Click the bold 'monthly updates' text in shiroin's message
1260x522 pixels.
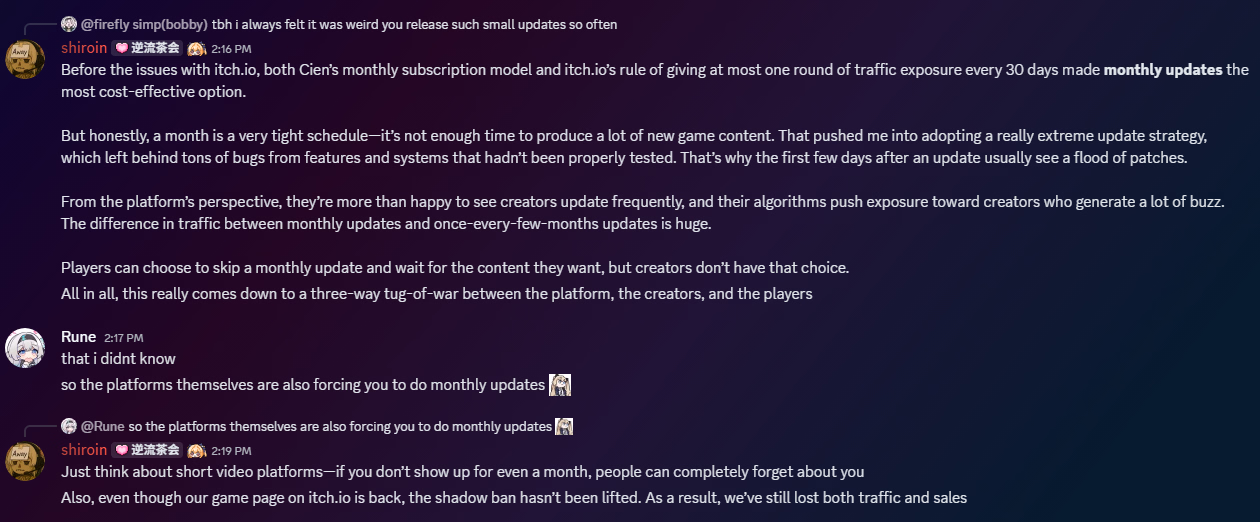tap(1163, 70)
